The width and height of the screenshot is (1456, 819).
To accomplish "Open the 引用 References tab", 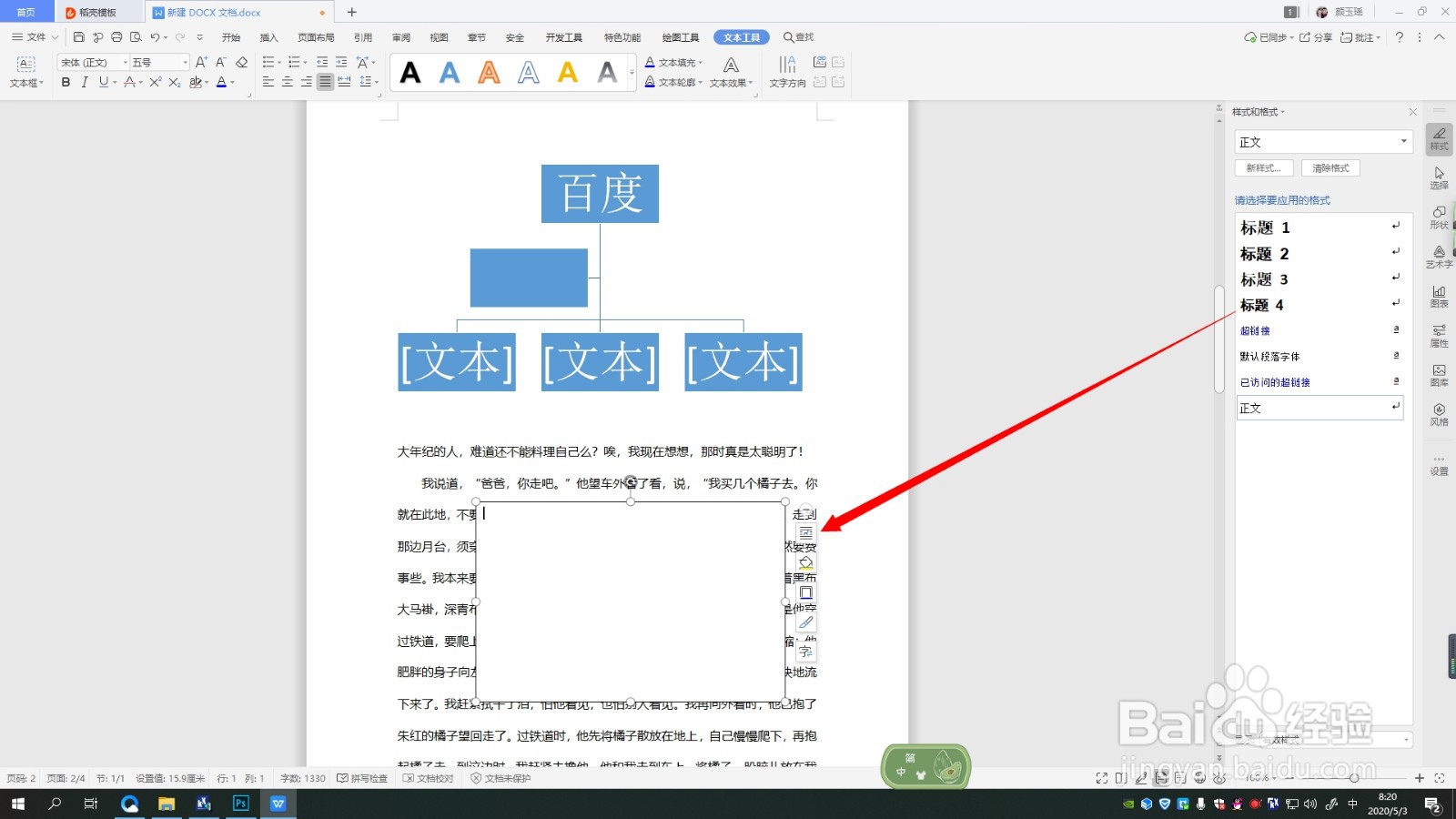I will 363,37.
